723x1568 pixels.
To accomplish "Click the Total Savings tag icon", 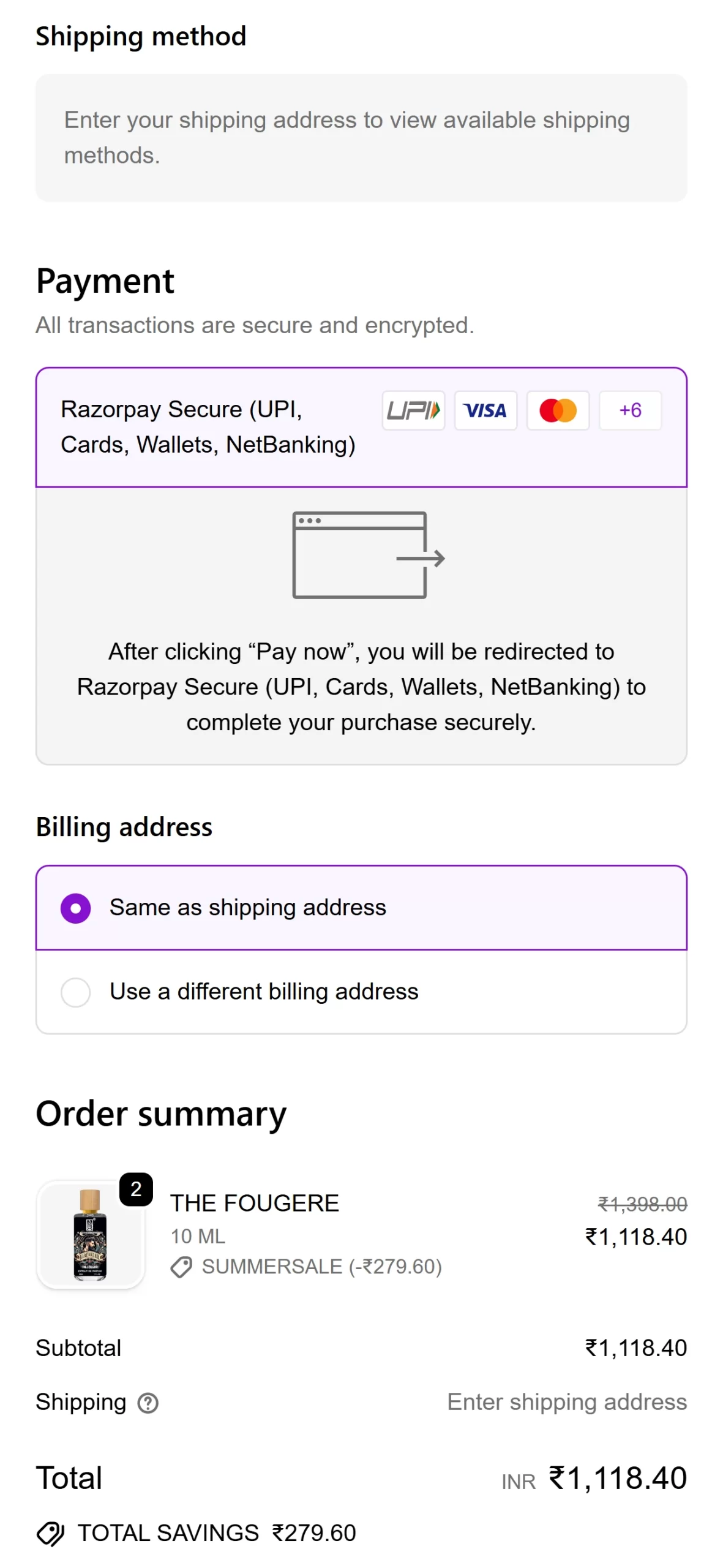I will 50,1534.
